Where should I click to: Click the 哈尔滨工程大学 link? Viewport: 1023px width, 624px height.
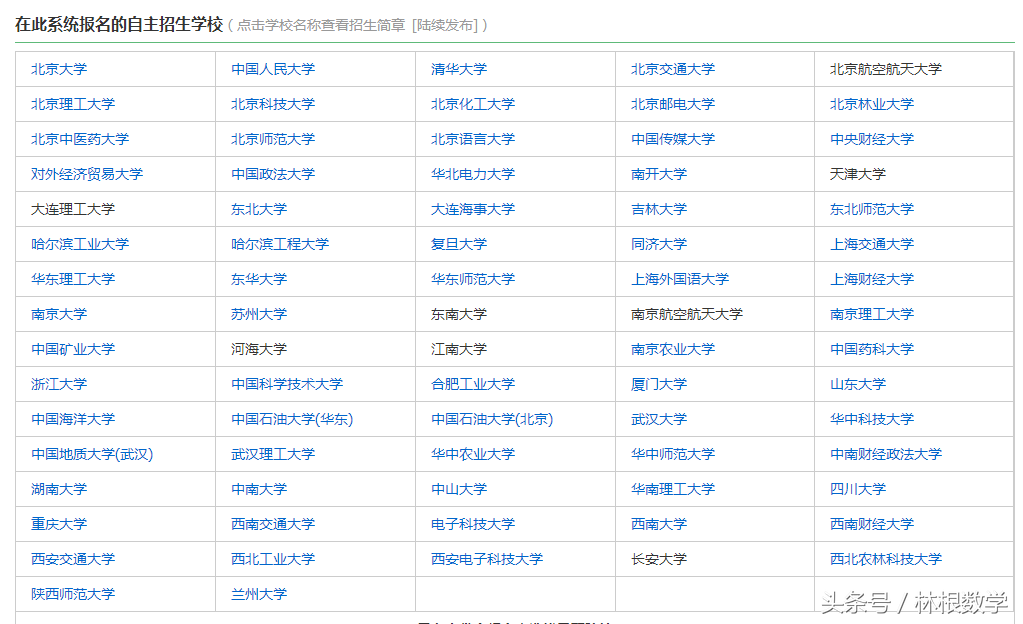tap(280, 245)
